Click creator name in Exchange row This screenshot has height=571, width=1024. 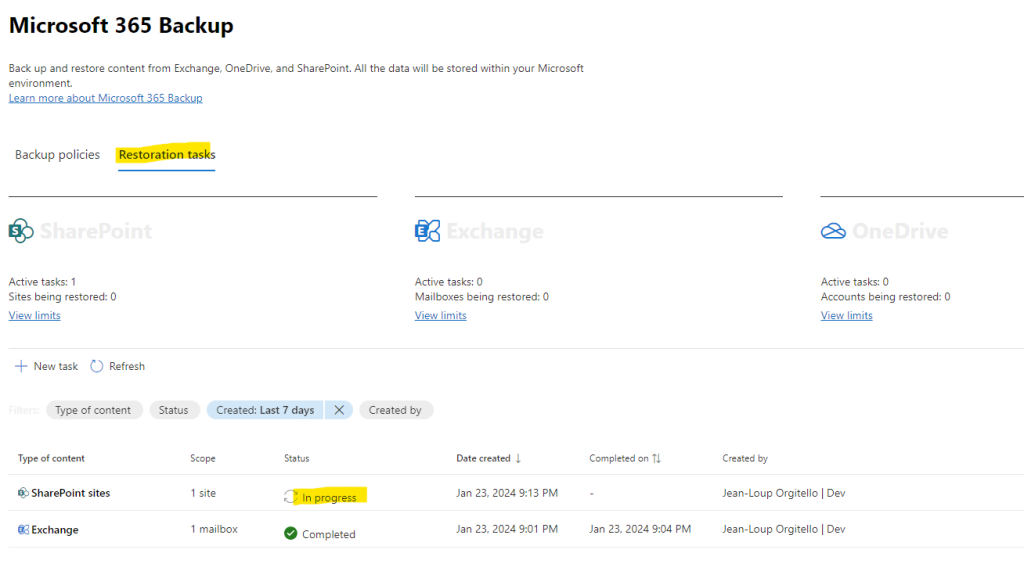pos(784,529)
